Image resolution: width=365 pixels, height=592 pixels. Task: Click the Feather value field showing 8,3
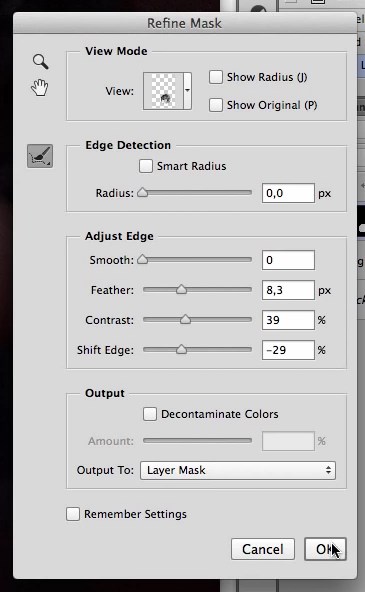(288, 290)
